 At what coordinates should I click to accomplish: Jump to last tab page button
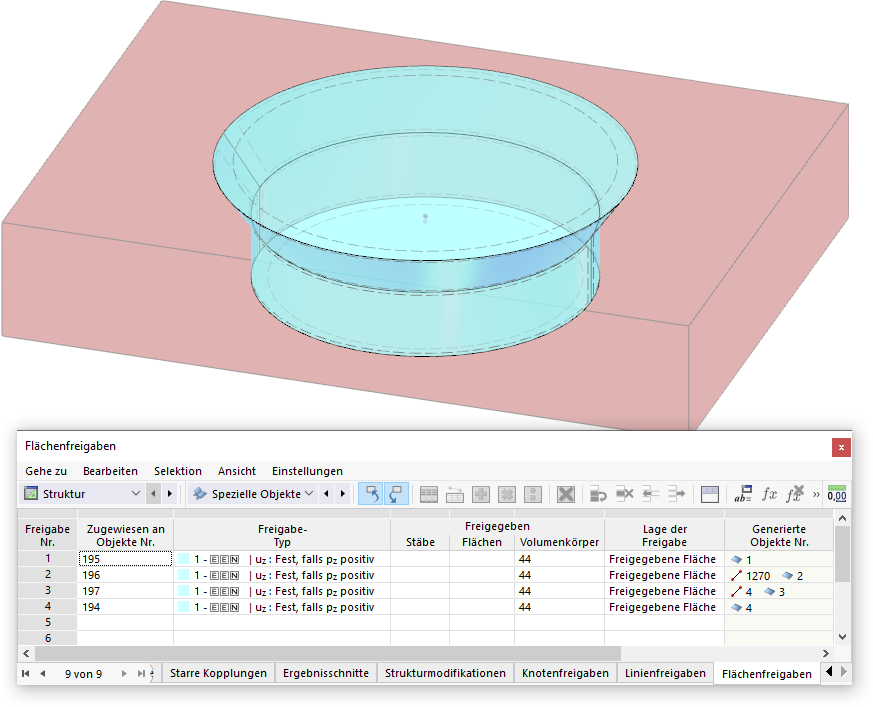click(x=141, y=674)
